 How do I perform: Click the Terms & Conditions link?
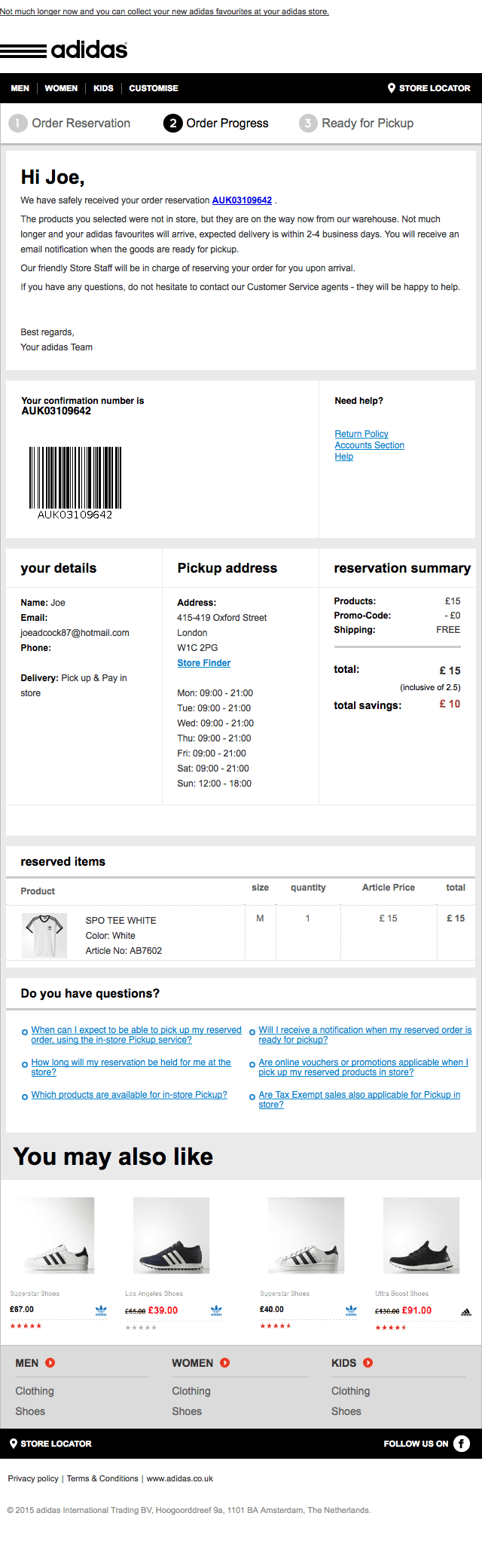pyautogui.click(x=103, y=1478)
